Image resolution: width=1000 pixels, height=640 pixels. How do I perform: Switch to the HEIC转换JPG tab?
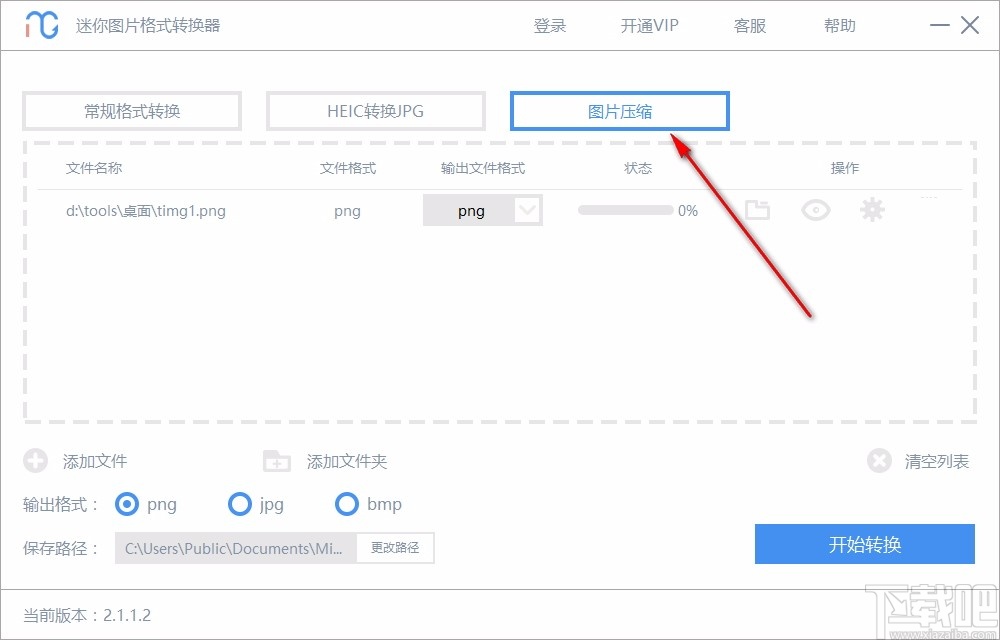tap(375, 111)
